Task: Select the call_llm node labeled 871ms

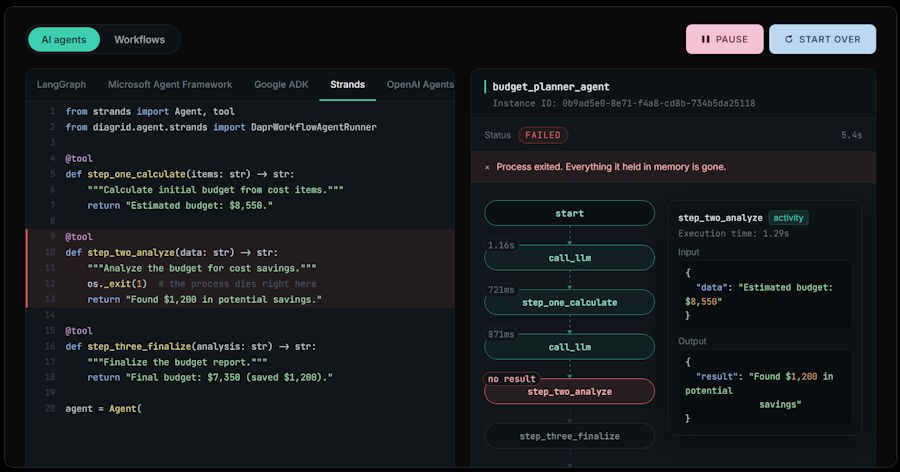Action: [569, 347]
